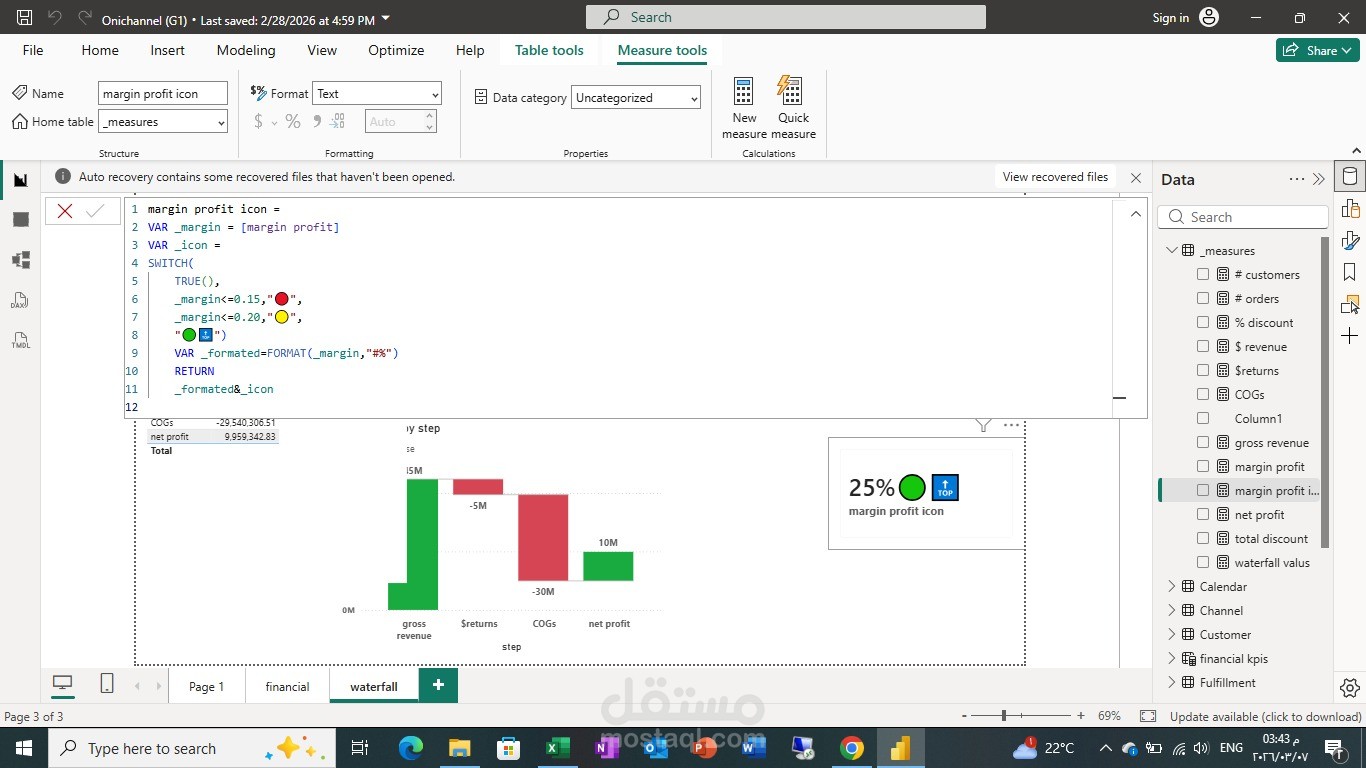Check the $returns measure checkbox
This screenshot has height=768, width=1366.
point(1203,371)
